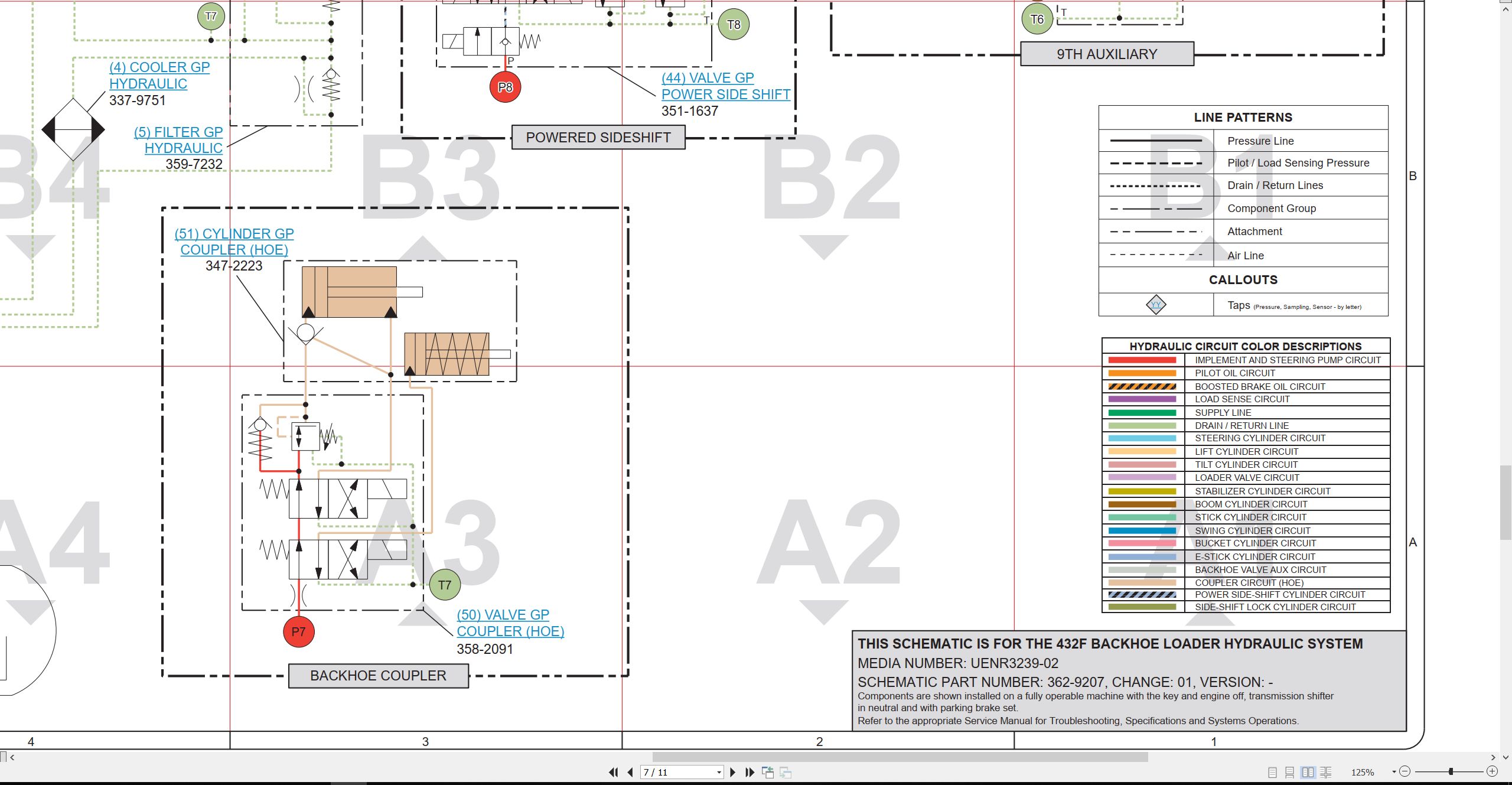This screenshot has width=1512, height=785.
Task: Open the zoom percentage dropdown arrow
Action: pyautogui.click(x=1394, y=772)
